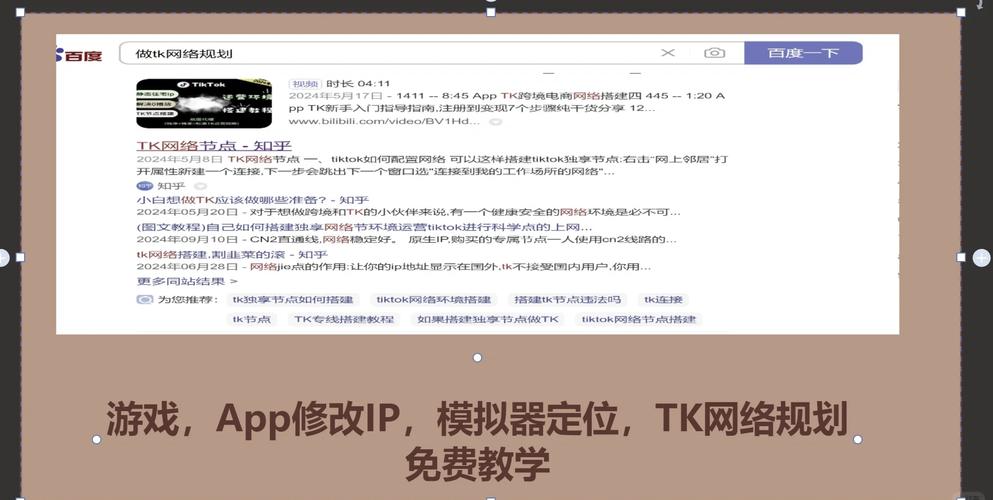The height and width of the screenshot is (500, 993).
Task: Click the date 2024年09月10日
Action: (x=187, y=240)
